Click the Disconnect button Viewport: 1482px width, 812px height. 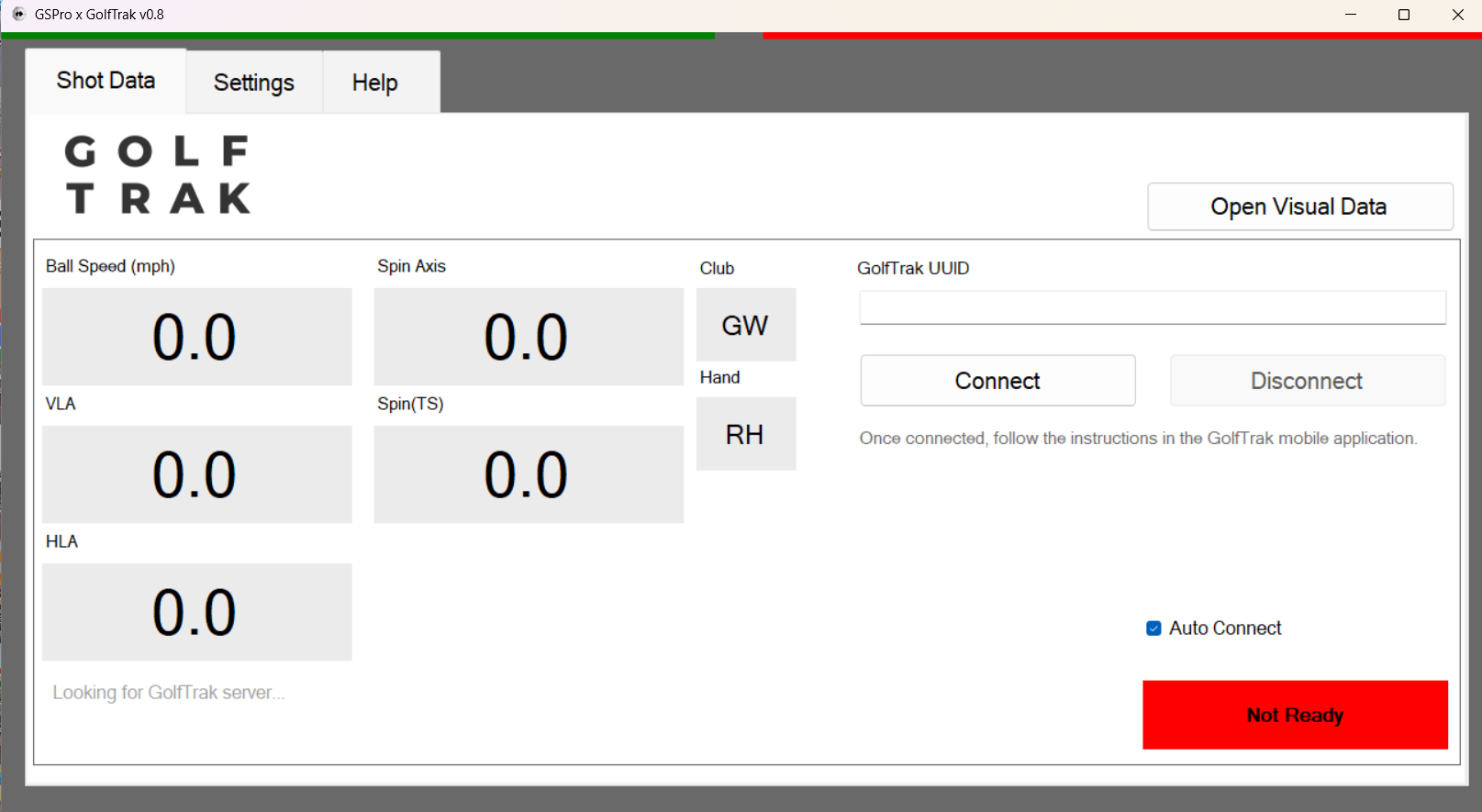(1307, 381)
